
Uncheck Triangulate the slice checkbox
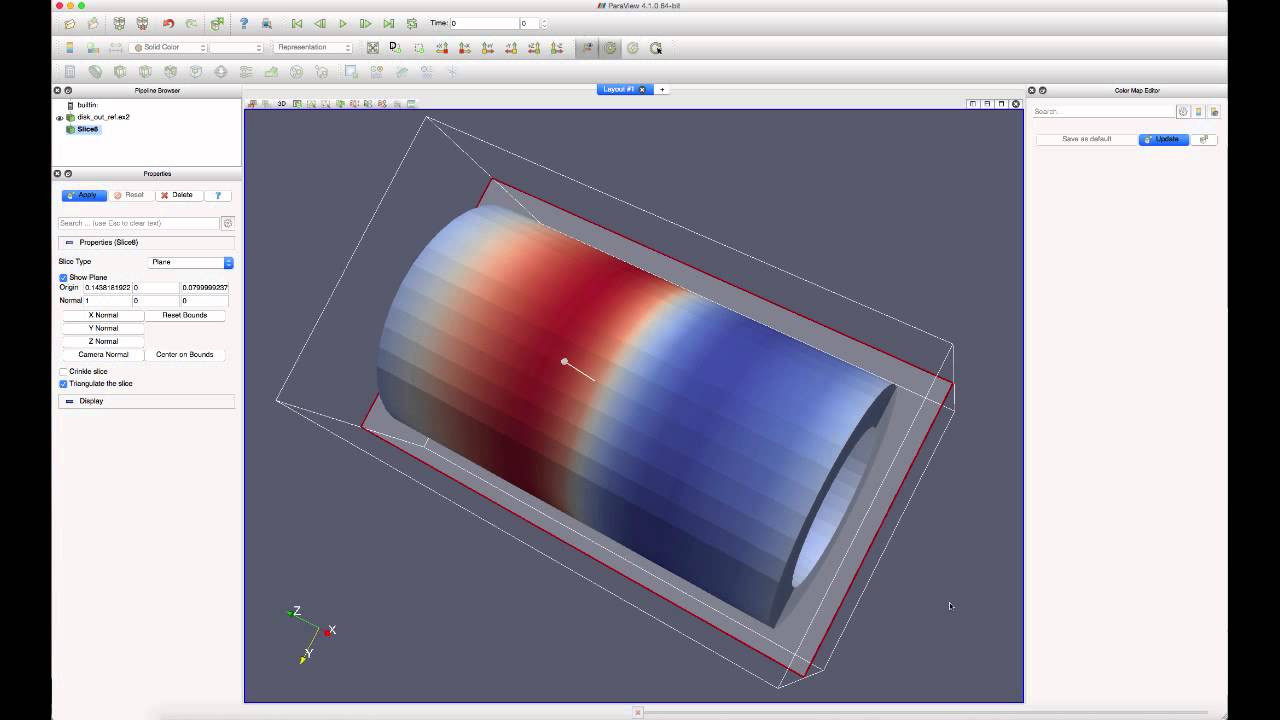[x=63, y=383]
